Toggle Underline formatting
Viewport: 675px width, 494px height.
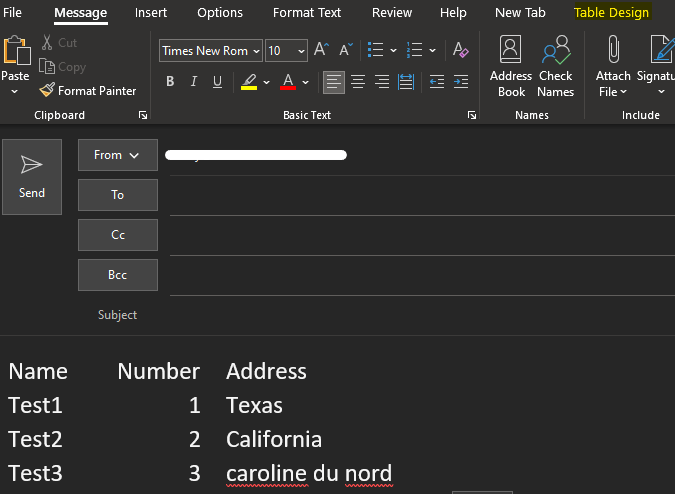click(217, 81)
